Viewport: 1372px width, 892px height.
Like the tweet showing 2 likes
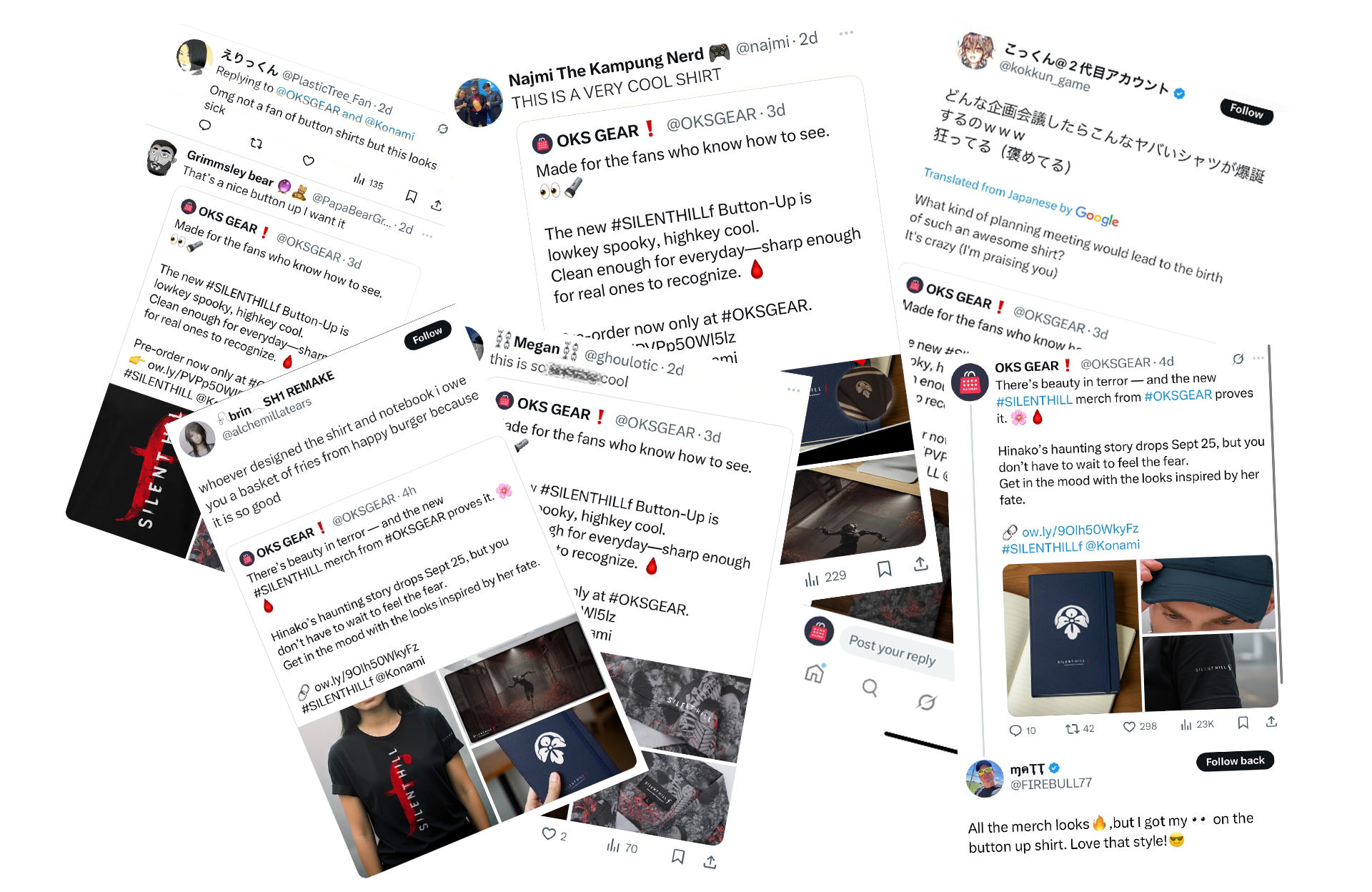[549, 833]
